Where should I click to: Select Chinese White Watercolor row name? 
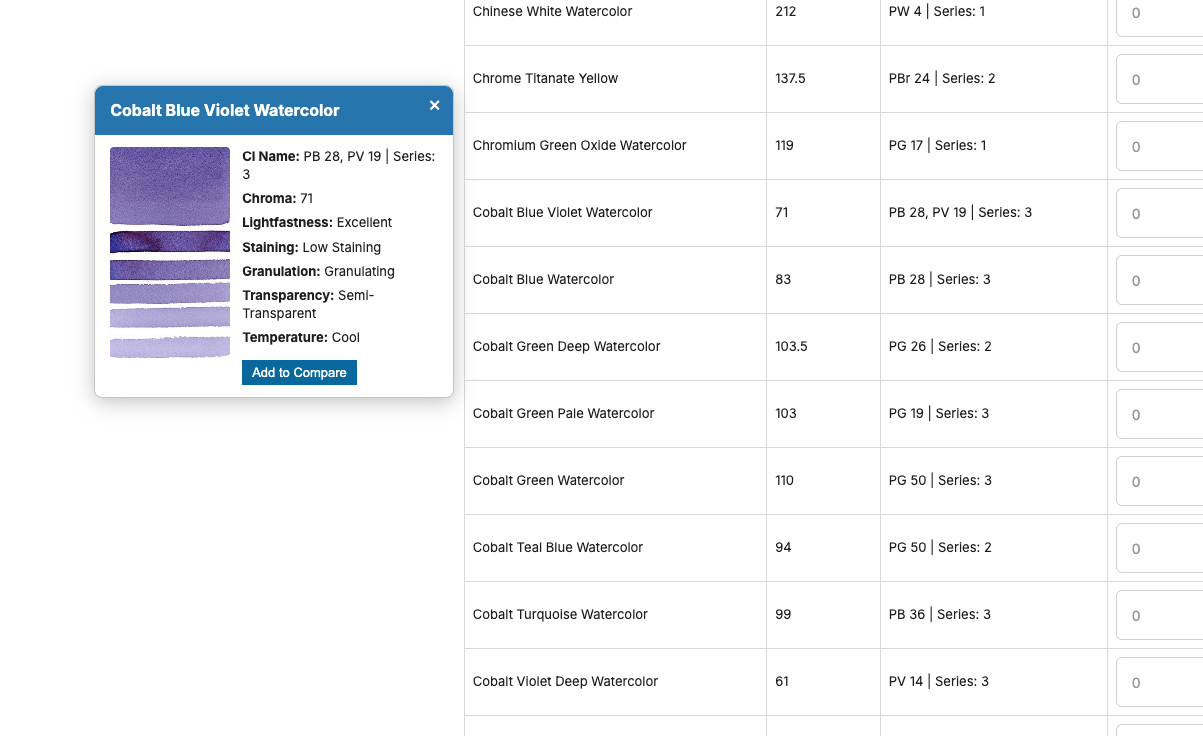[552, 12]
